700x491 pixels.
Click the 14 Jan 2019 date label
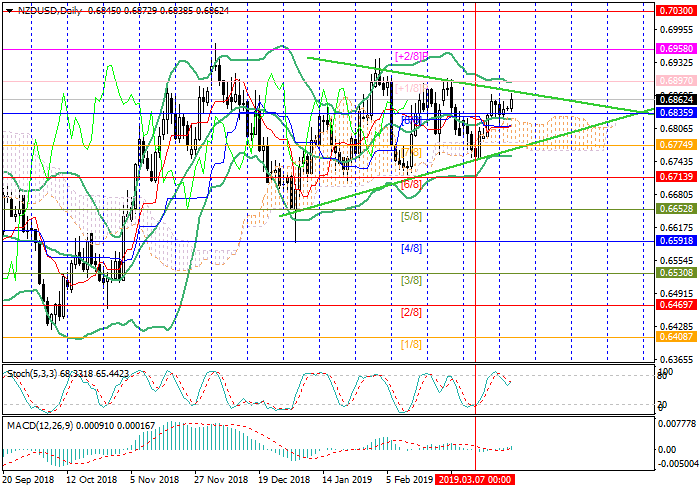[347, 480]
